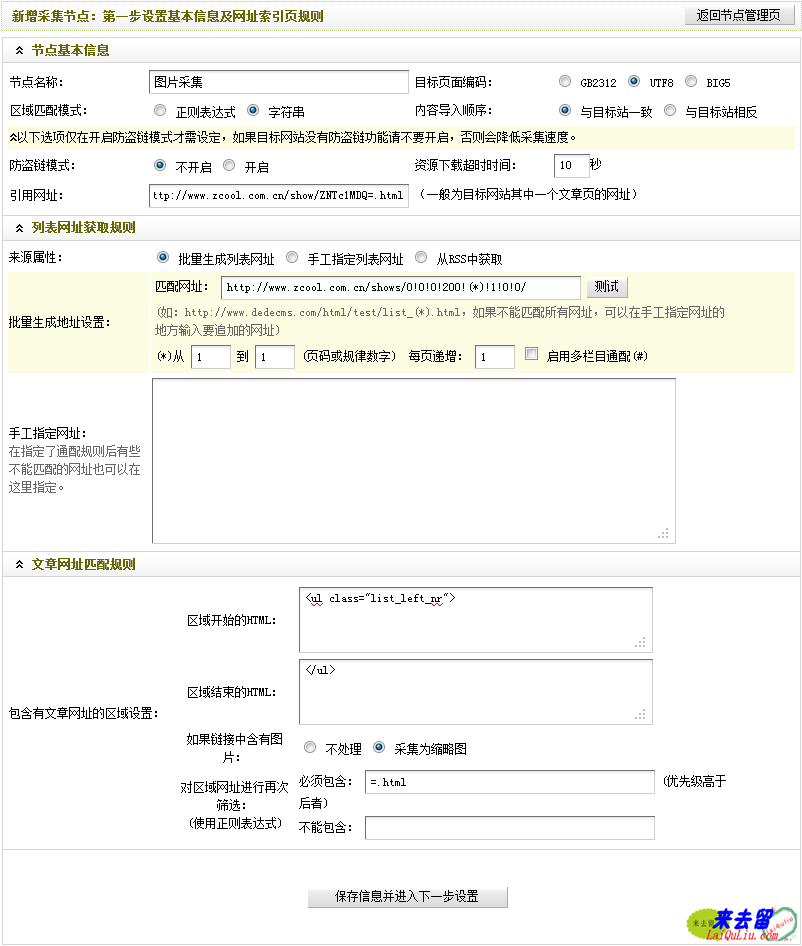
Task: Select 与目标站一致 import order
Action: pyautogui.click(x=565, y=110)
